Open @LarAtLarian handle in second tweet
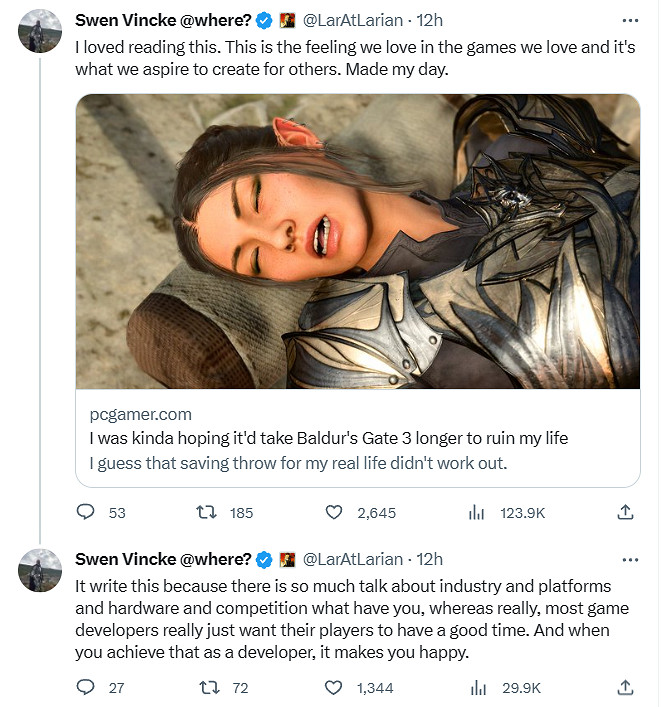The width and height of the screenshot is (661, 707). pos(354,559)
